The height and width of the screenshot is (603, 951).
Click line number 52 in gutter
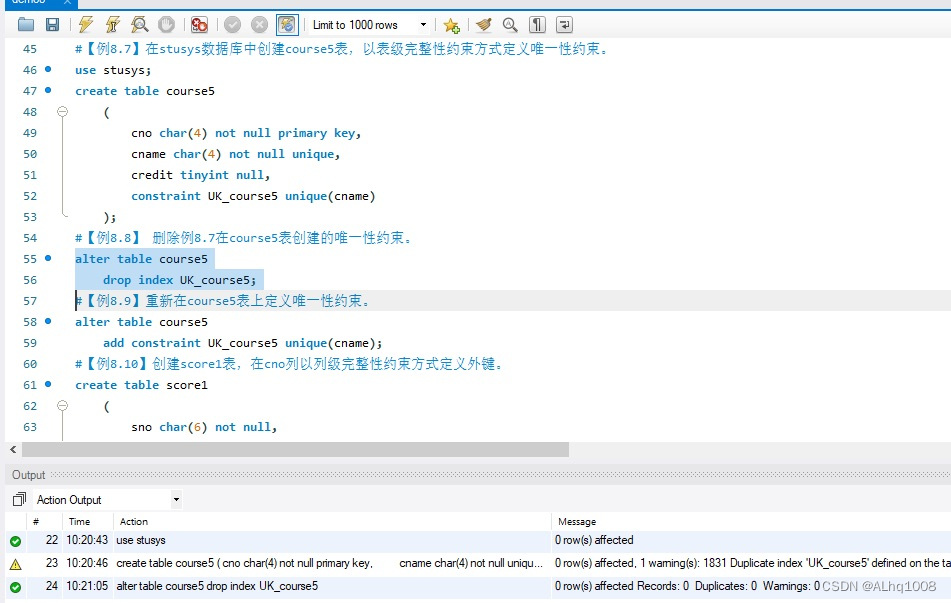[30, 196]
